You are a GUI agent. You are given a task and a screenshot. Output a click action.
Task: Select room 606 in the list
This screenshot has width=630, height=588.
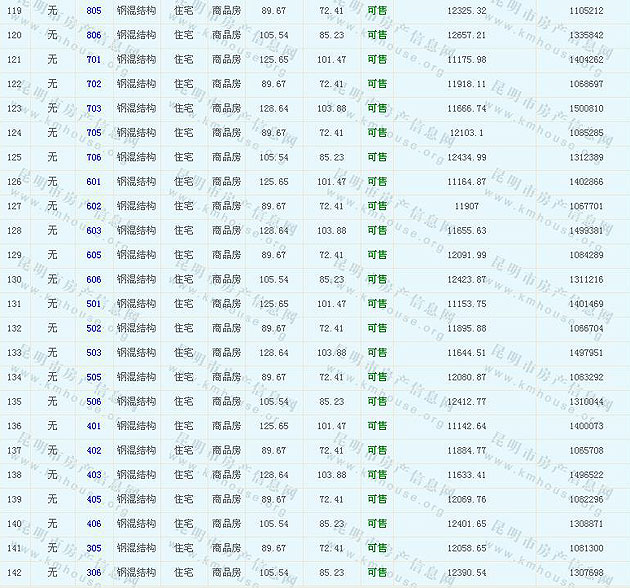point(94,280)
